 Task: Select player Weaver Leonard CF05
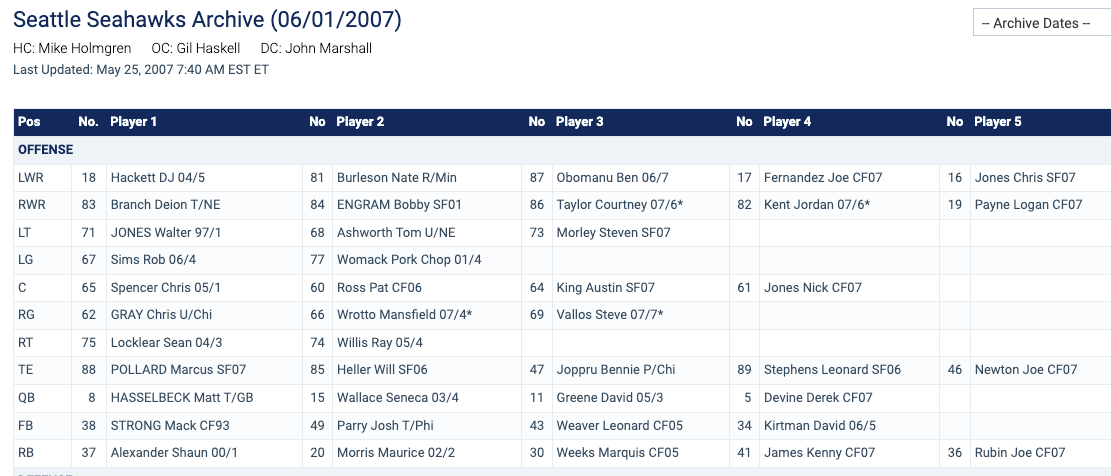(x=619, y=426)
